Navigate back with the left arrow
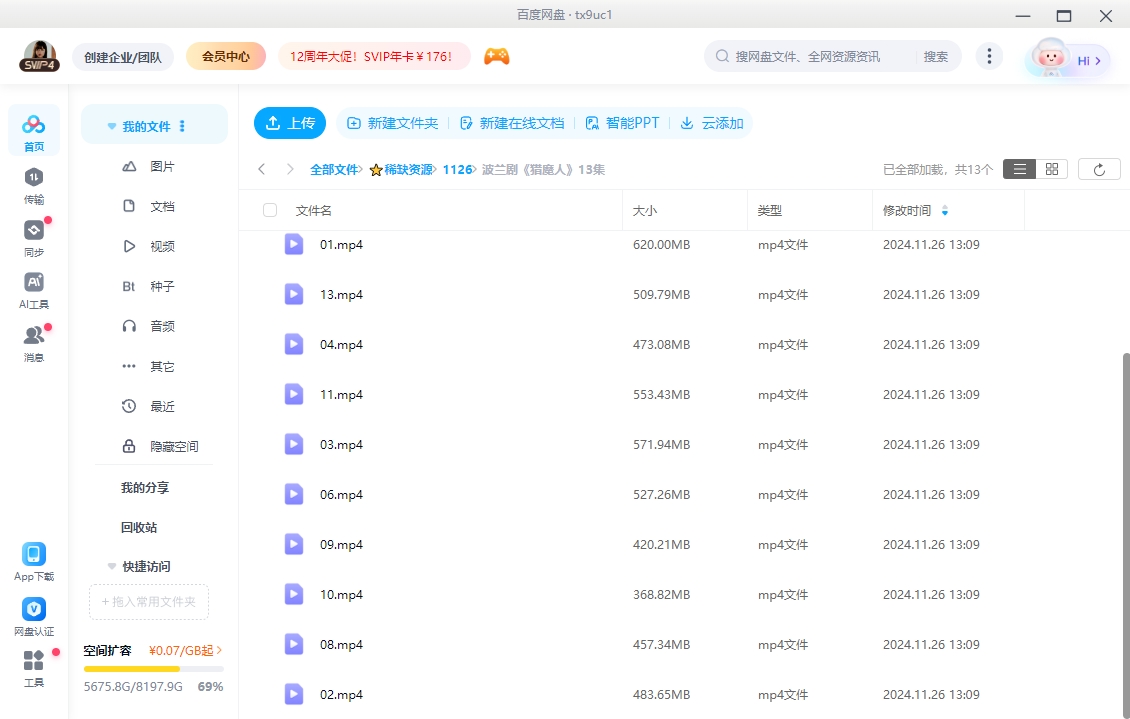This screenshot has height=719, width=1130. pyautogui.click(x=262, y=169)
